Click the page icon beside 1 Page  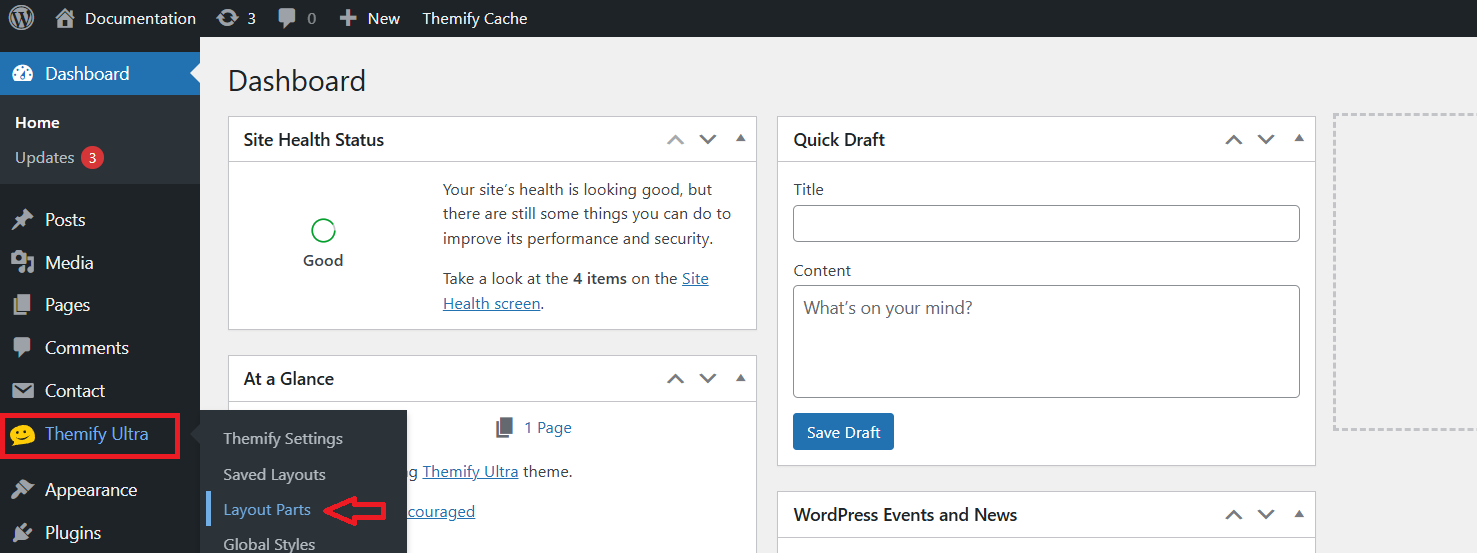click(x=505, y=428)
